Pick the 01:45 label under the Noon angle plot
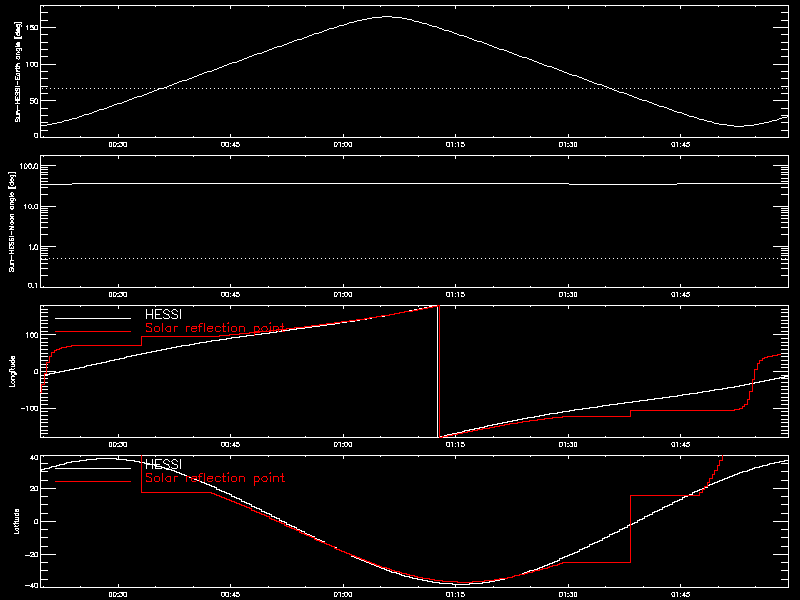Viewport: 800px width, 600px height. [x=680, y=295]
